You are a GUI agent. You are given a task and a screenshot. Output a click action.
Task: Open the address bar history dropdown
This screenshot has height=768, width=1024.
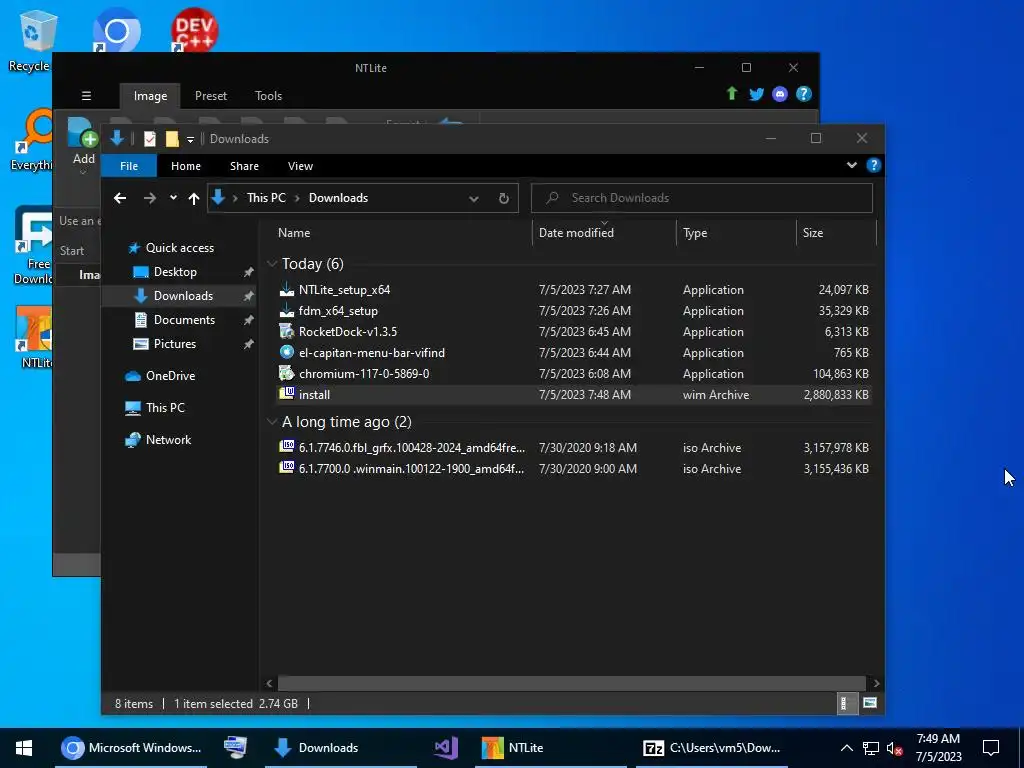pos(473,199)
